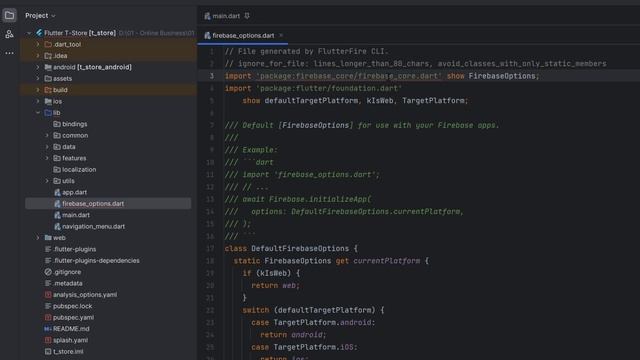Image resolution: width=640 pixels, height=360 pixels.
Task: Click the firebase_core package import string
Action: 349,76
